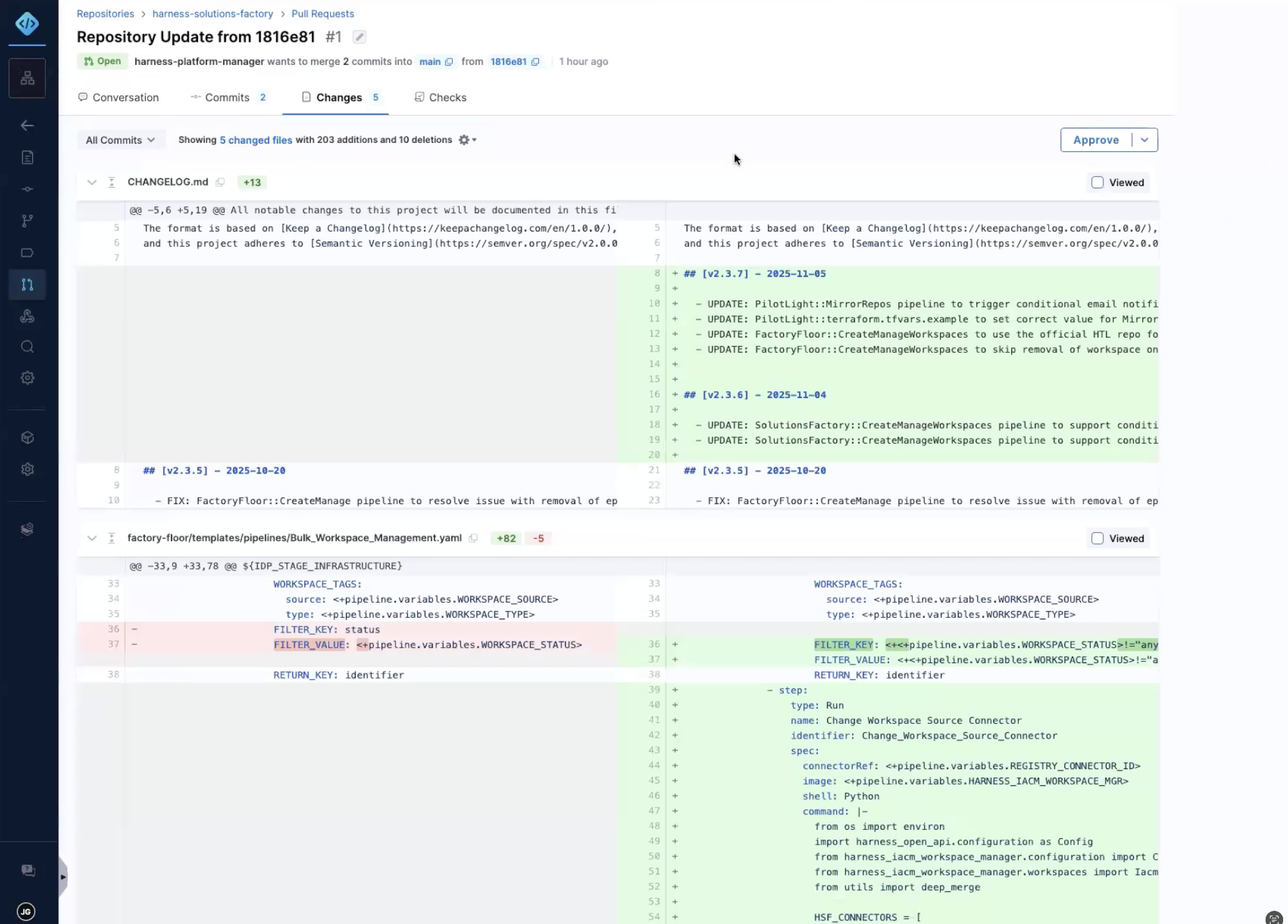Screen dimensions: 1288x924
Task: Copy the main branch name
Action: click(x=449, y=62)
